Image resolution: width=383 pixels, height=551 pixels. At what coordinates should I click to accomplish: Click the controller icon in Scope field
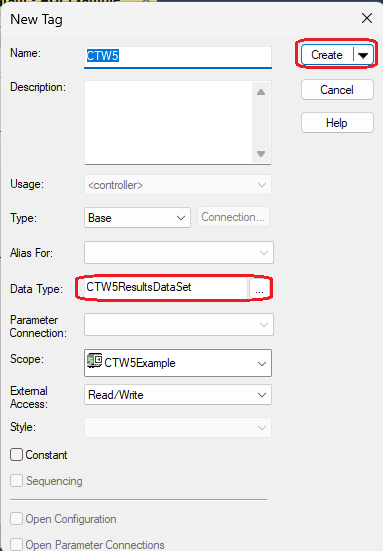pos(95,361)
